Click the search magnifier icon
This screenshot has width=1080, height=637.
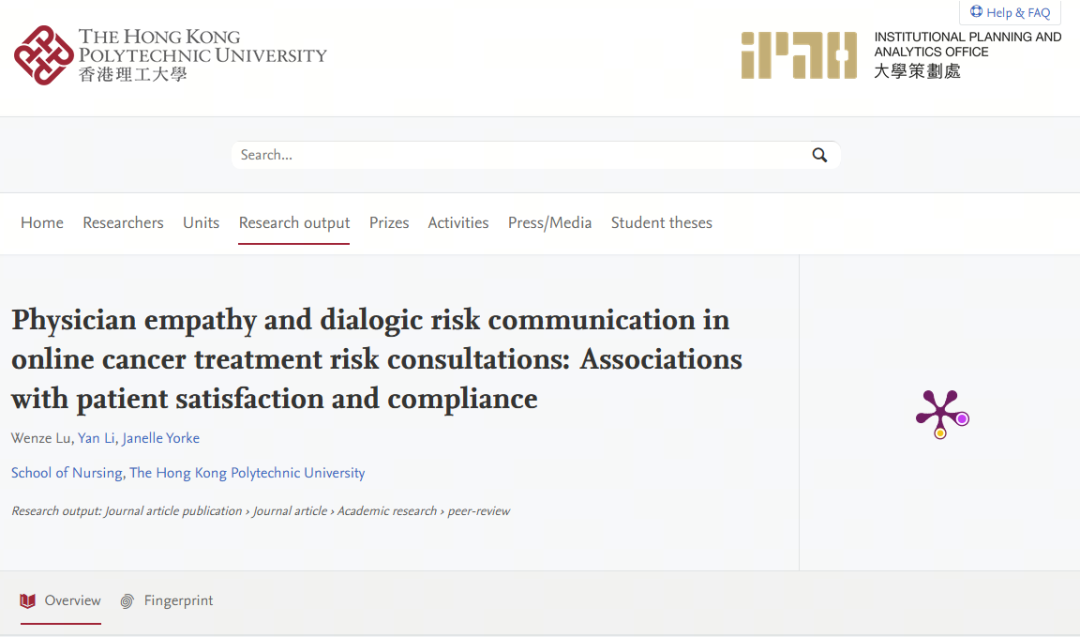[819, 155]
